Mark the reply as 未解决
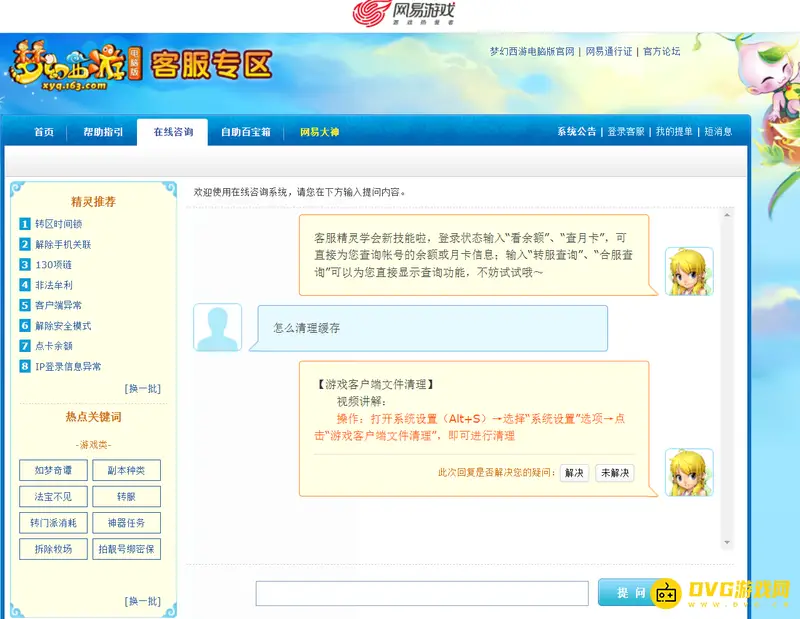 pyautogui.click(x=615, y=473)
